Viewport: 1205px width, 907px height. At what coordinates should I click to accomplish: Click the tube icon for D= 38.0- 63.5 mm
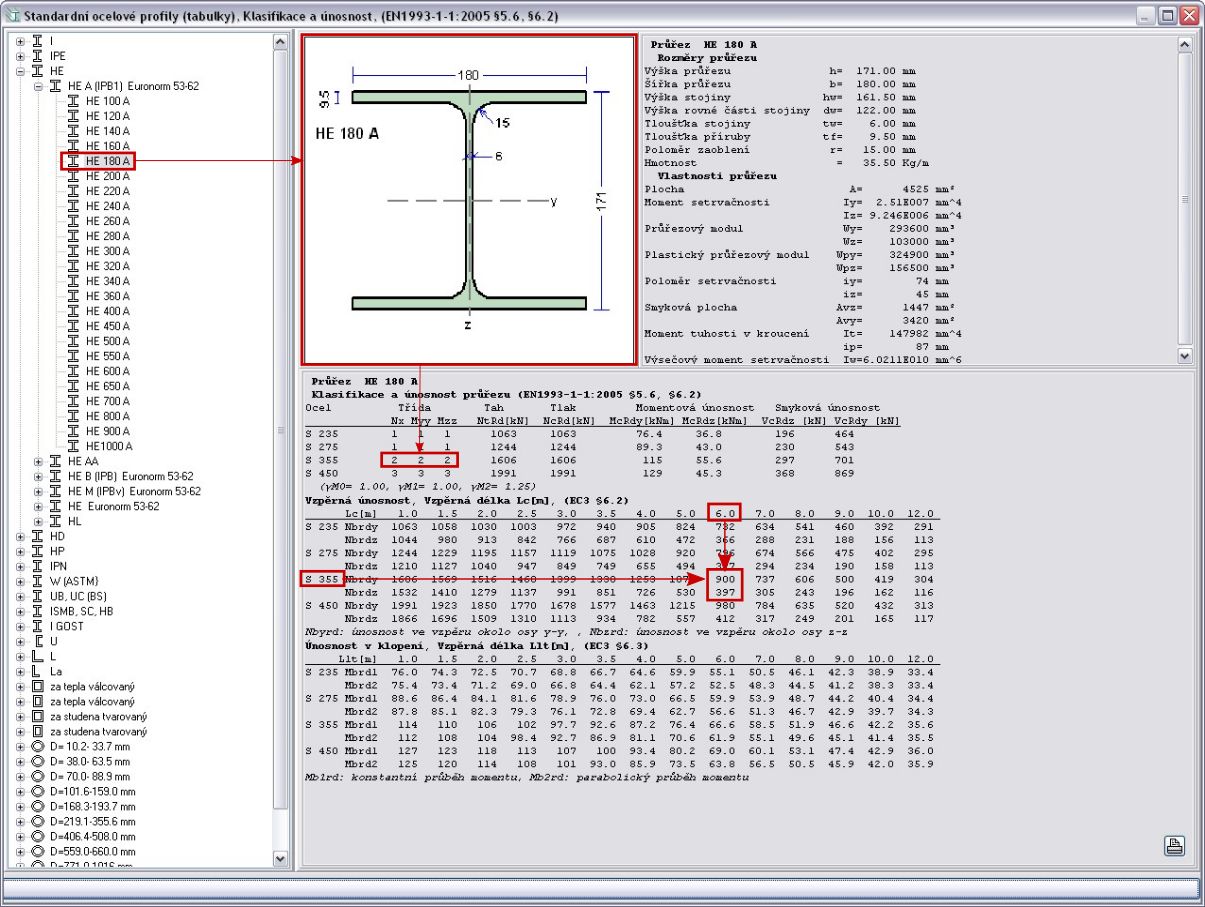pyautogui.click(x=38, y=761)
